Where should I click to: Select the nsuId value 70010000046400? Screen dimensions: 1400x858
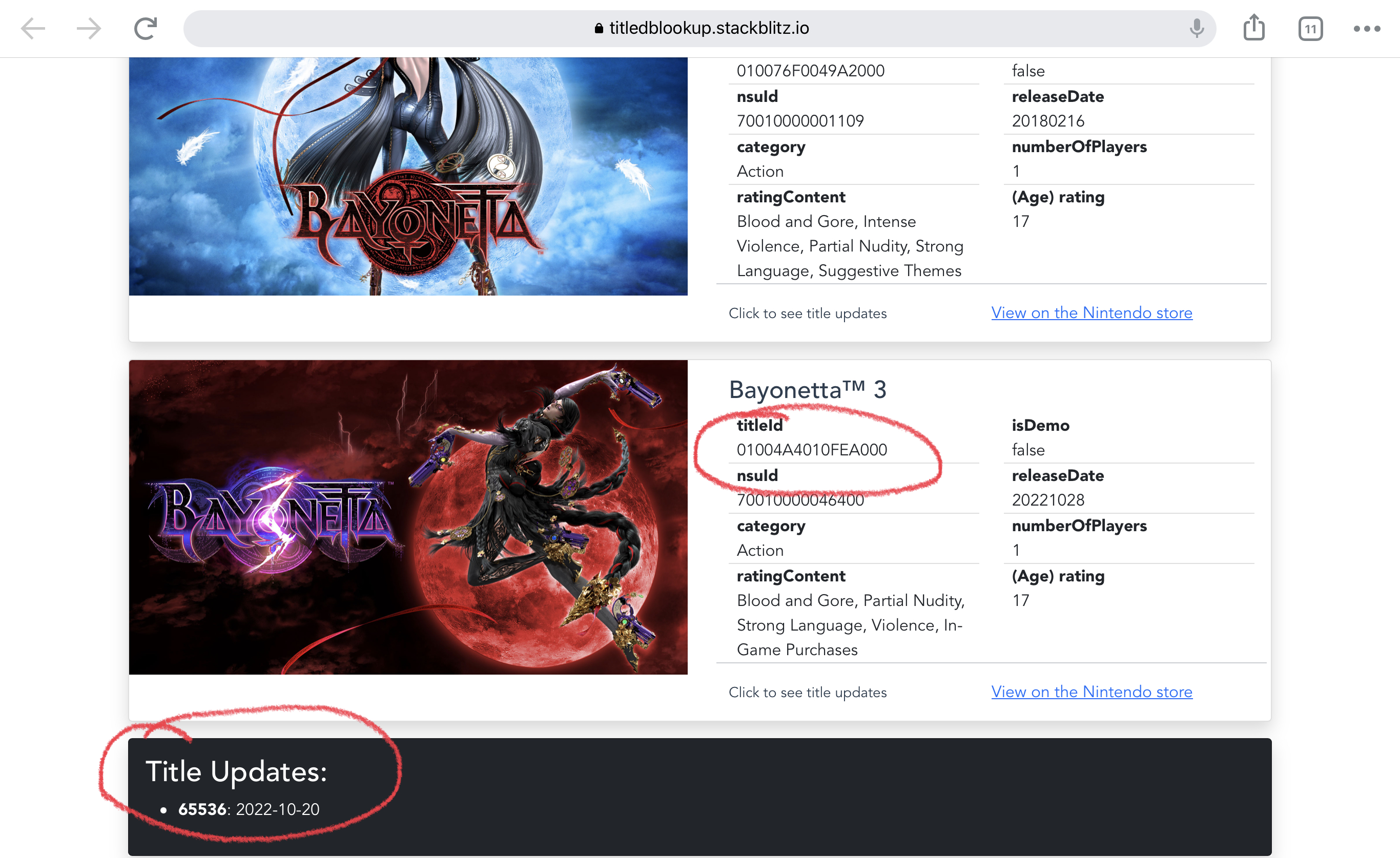tap(800, 500)
